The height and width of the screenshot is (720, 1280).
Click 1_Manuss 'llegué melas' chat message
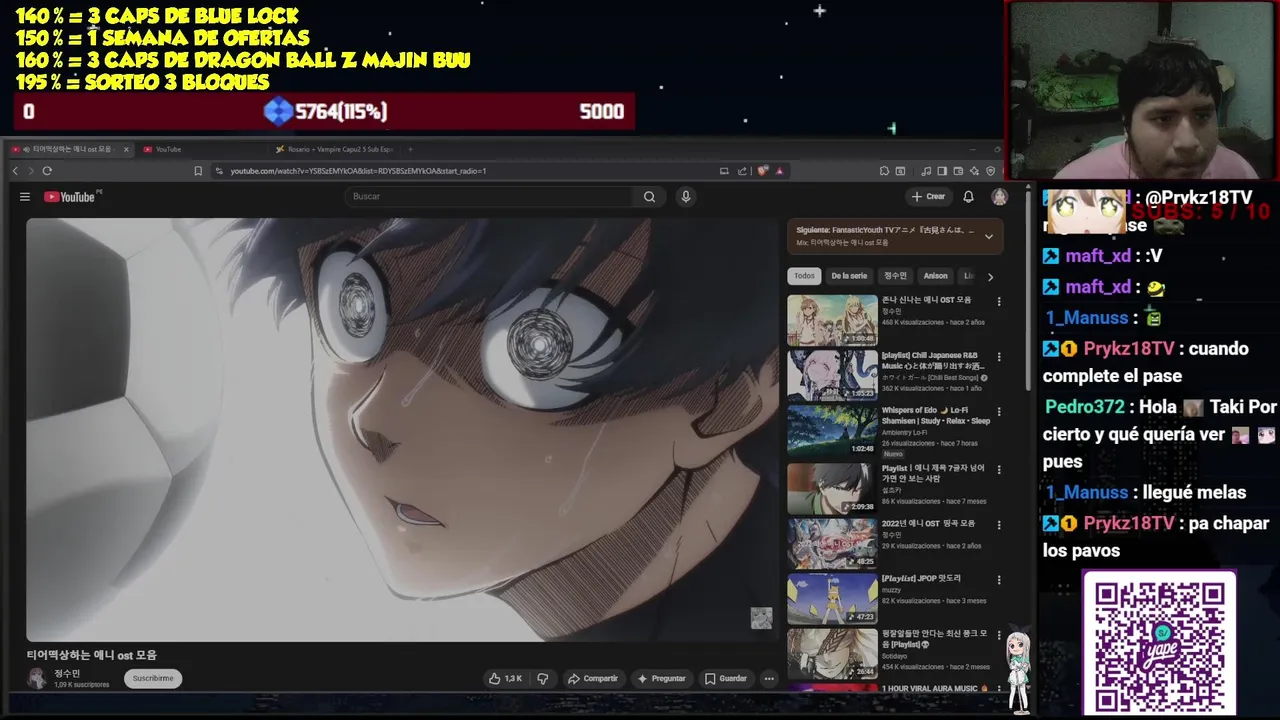point(1145,492)
